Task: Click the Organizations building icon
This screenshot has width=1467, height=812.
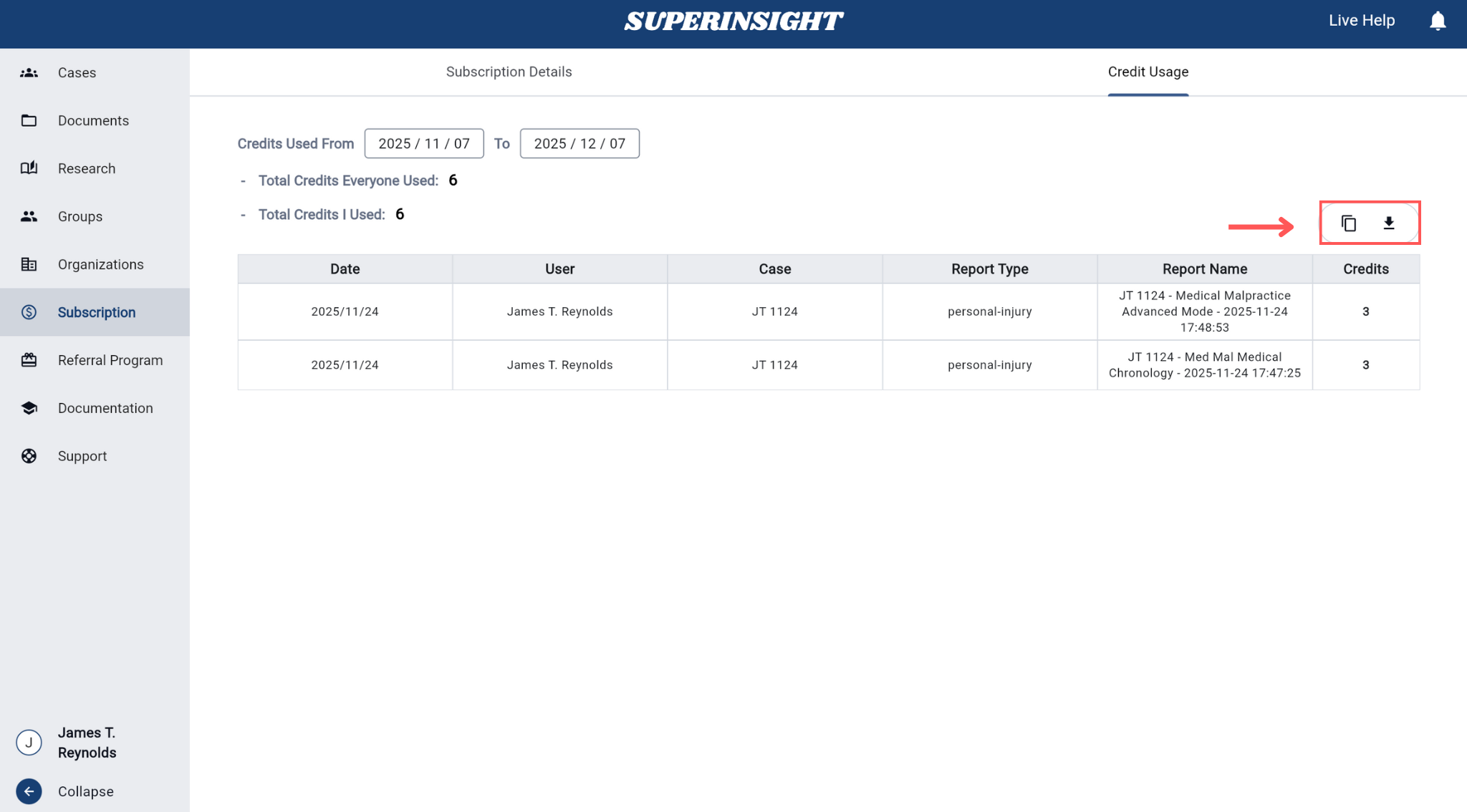Action: (29, 264)
